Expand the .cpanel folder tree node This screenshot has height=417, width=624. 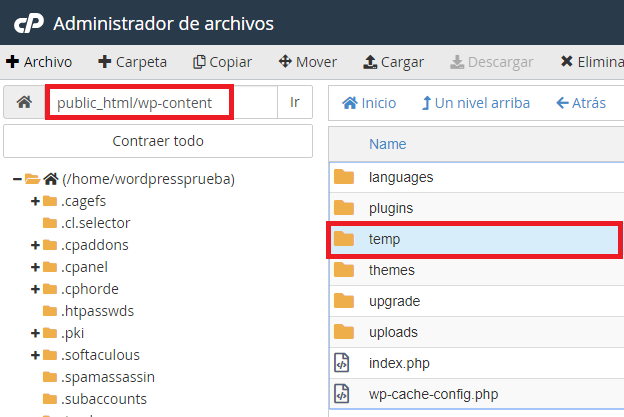click(x=35, y=267)
